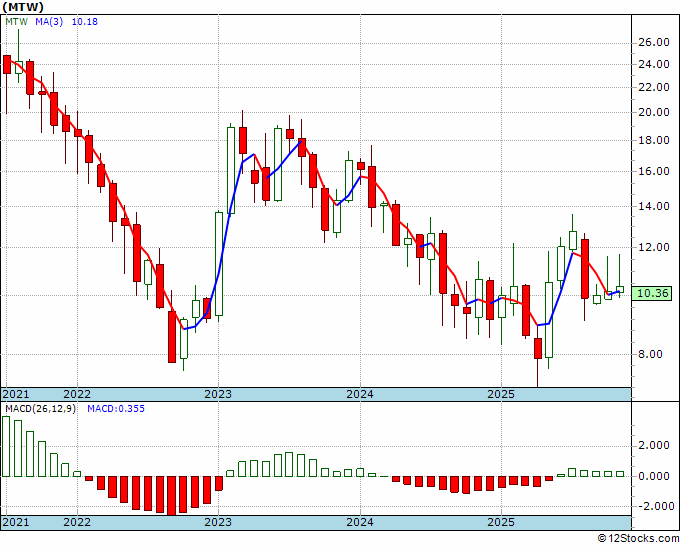Click the MACD(26,12,9) indicator label
This screenshot has height=546, width=680.
point(40,409)
